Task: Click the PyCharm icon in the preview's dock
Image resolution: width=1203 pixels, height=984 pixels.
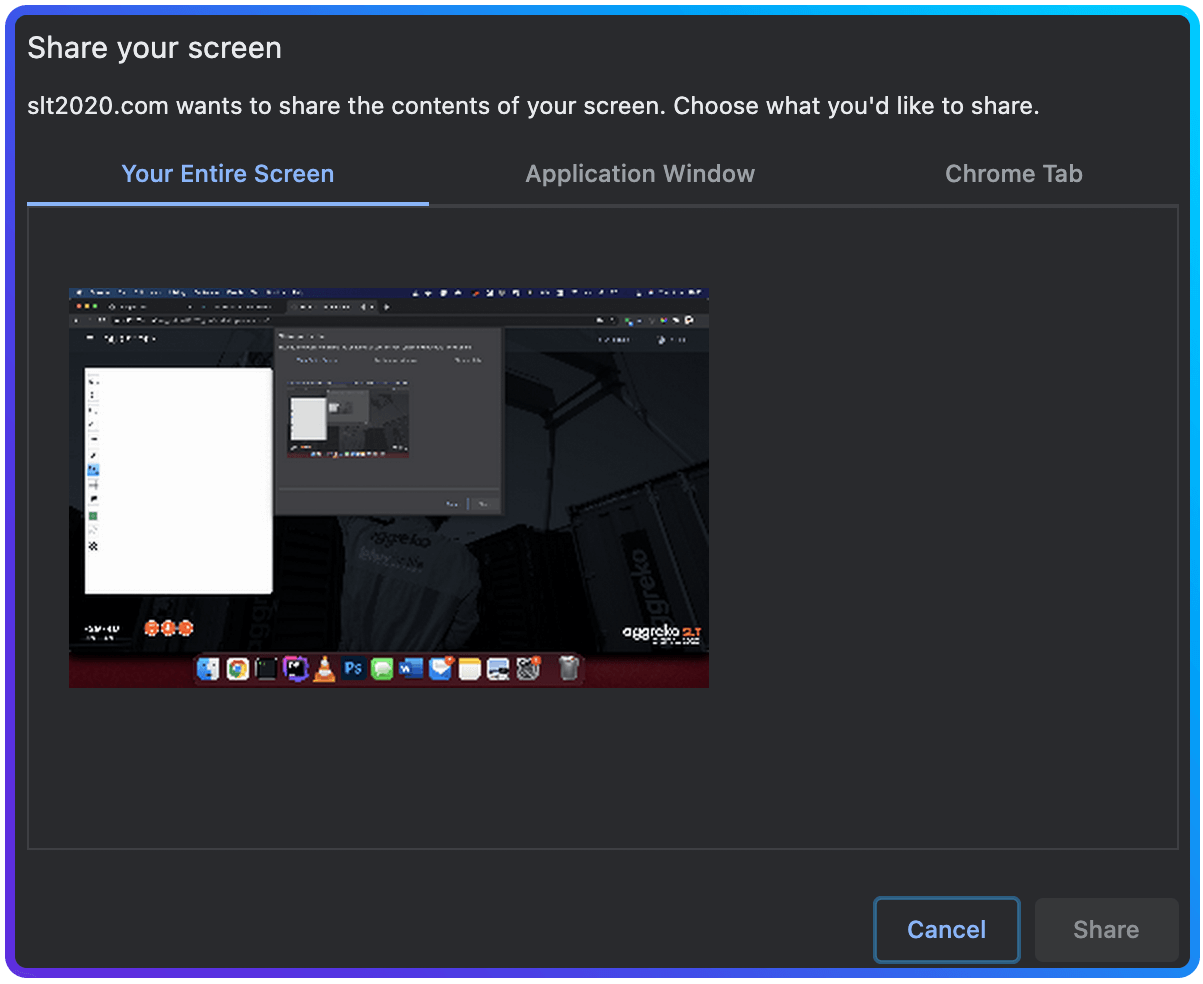Action: tap(295, 669)
